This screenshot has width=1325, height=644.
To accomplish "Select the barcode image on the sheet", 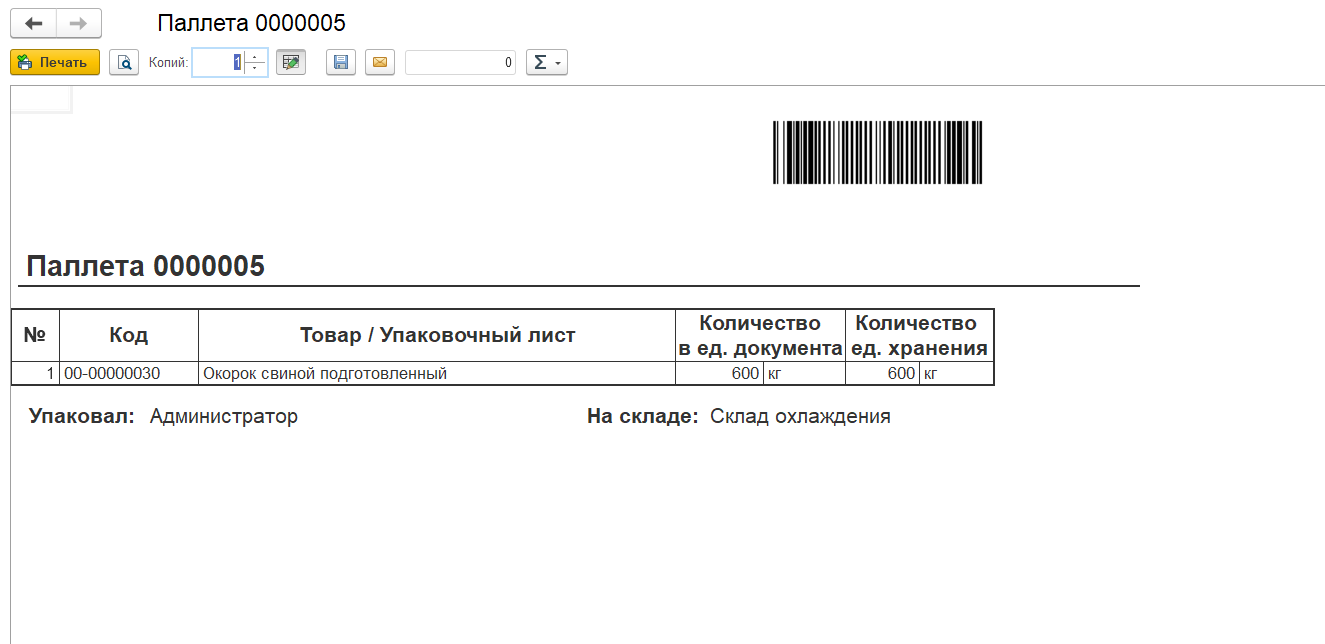I will click(x=877, y=152).
